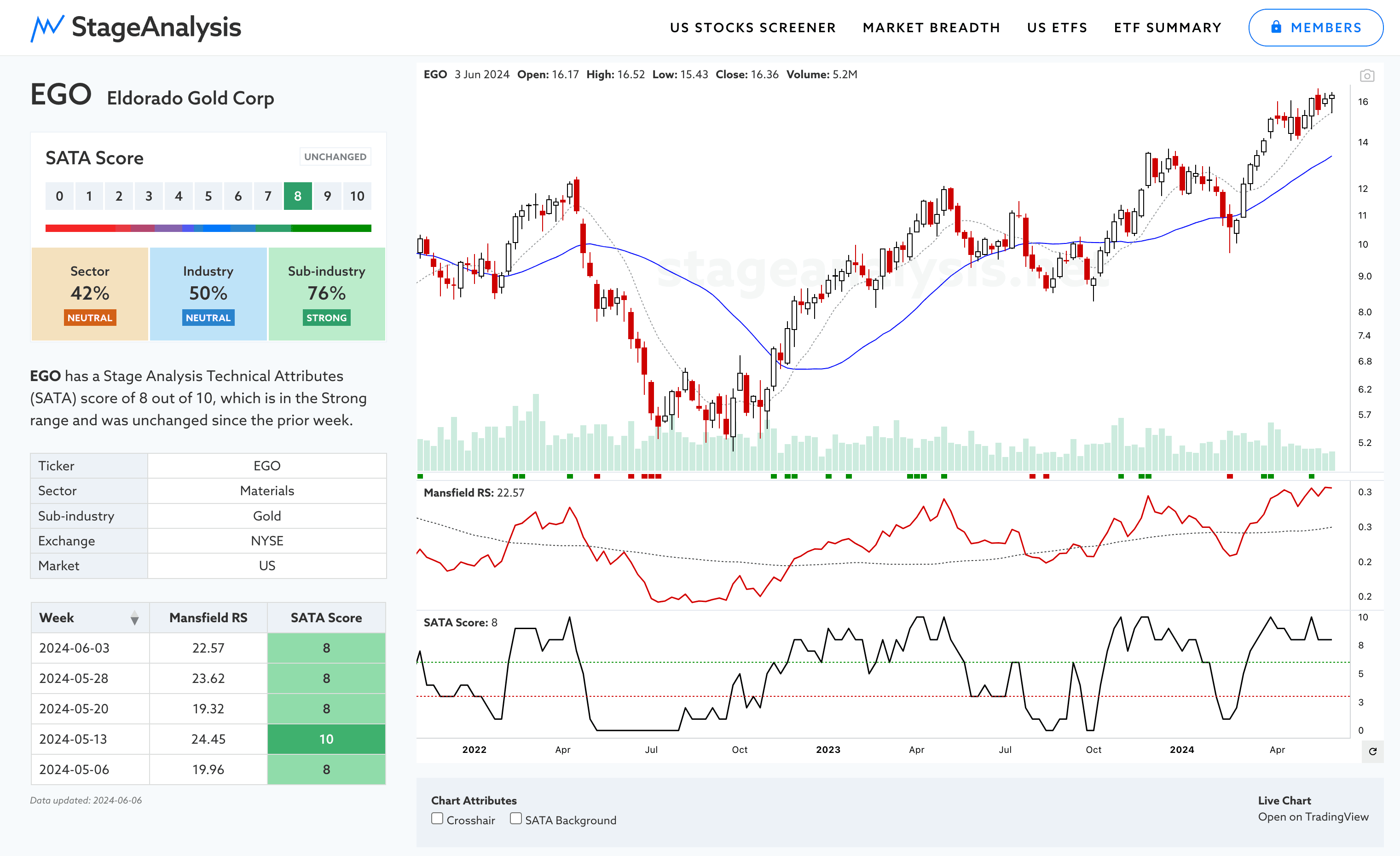Click the SATA score 10 green cell

(327, 739)
